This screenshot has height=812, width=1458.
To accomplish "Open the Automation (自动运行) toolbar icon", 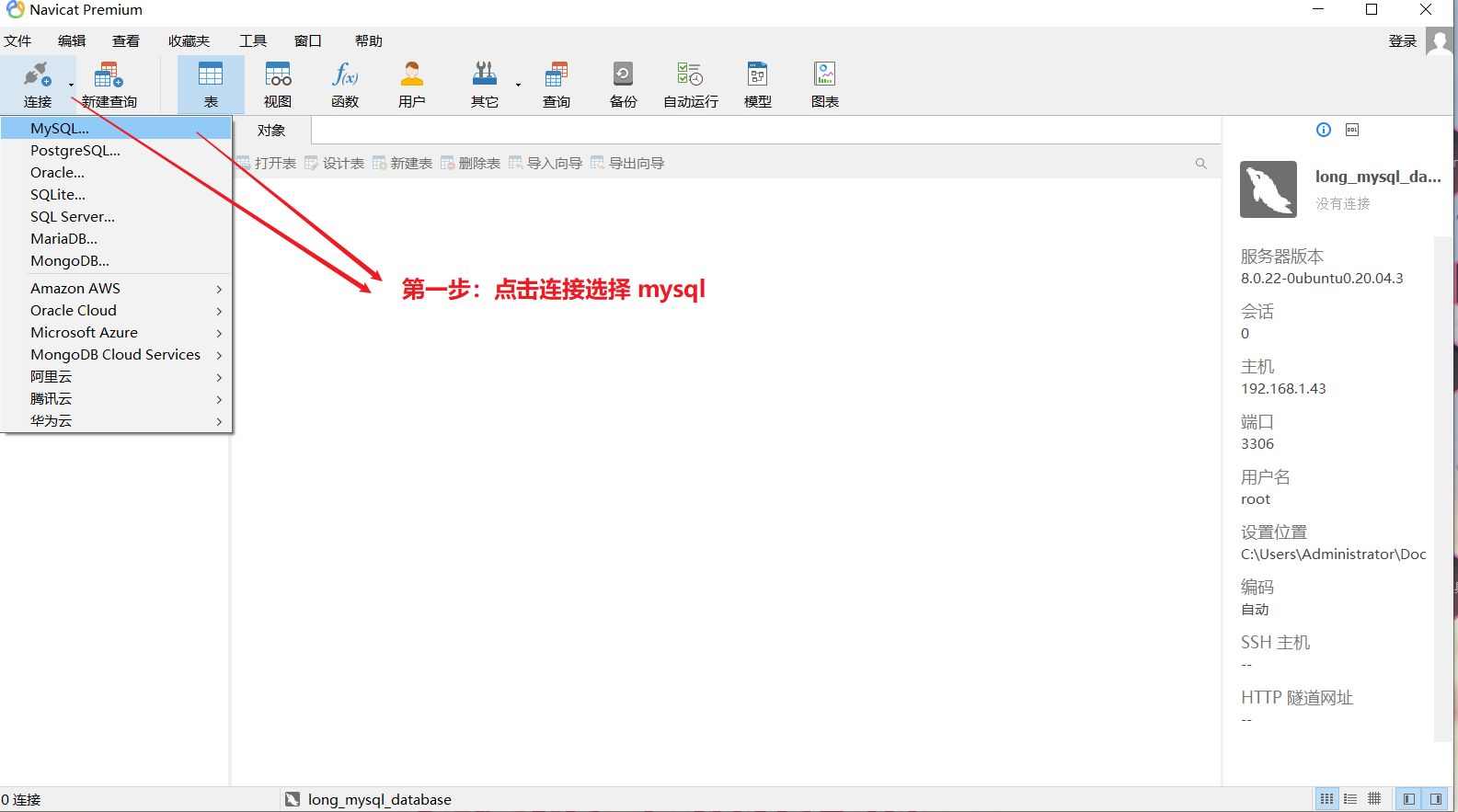I will tap(690, 74).
